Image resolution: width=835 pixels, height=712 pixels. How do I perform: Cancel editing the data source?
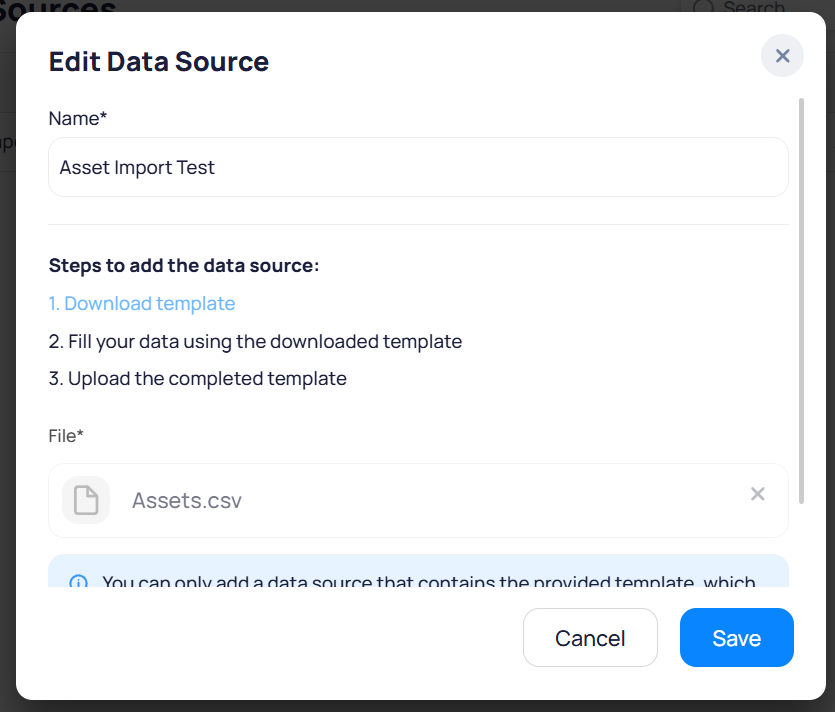pyautogui.click(x=590, y=638)
